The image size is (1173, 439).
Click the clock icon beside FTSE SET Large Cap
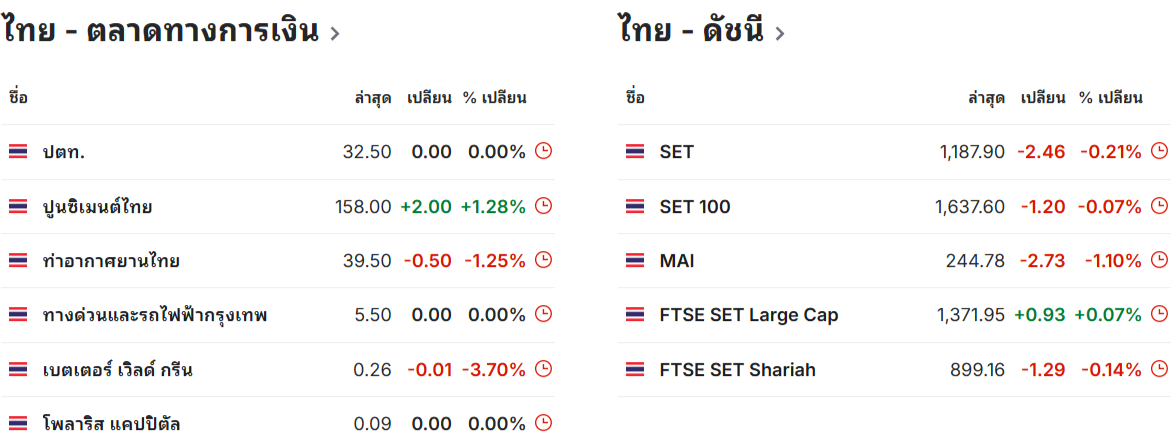click(x=1159, y=314)
